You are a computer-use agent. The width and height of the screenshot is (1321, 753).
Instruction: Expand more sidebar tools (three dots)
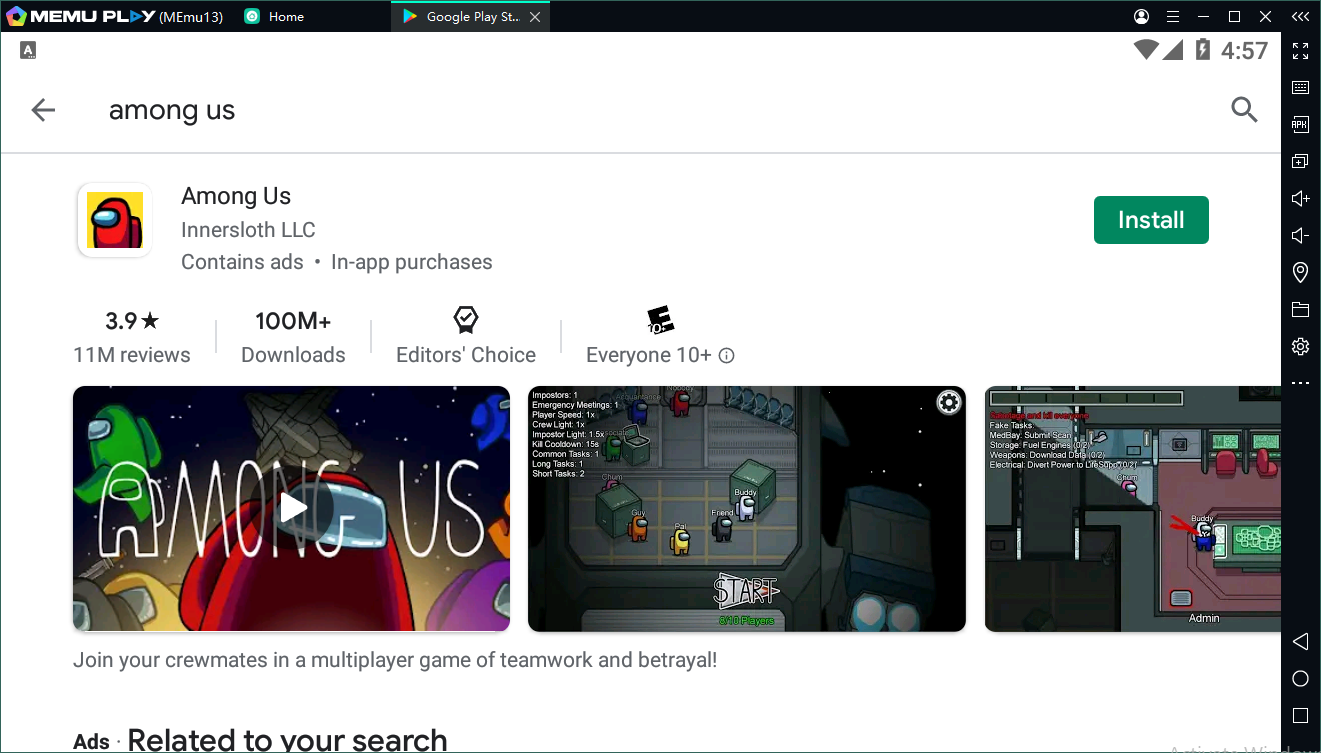pos(1300,383)
